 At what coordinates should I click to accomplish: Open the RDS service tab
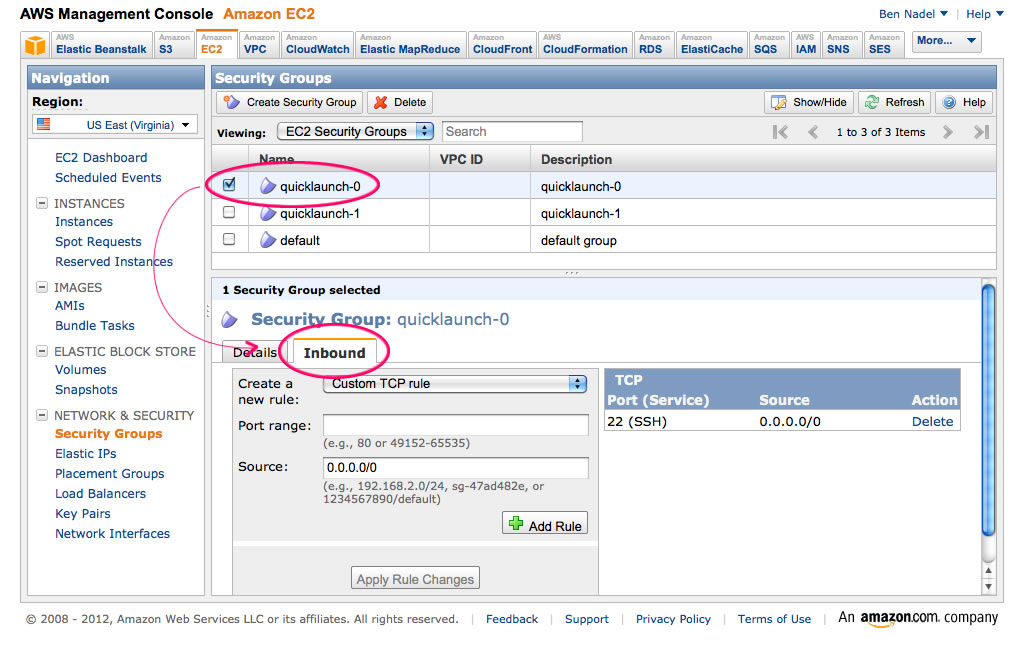pos(654,44)
